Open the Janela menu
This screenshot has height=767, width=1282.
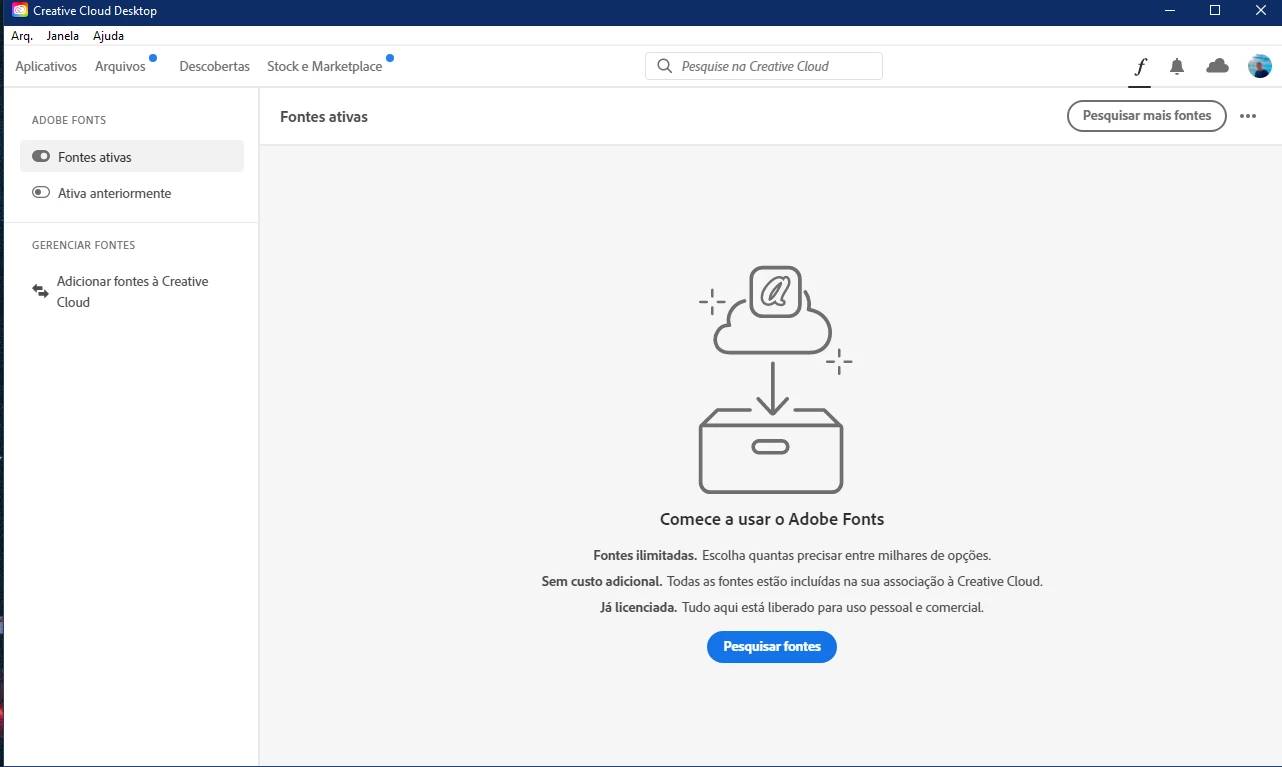click(x=63, y=36)
